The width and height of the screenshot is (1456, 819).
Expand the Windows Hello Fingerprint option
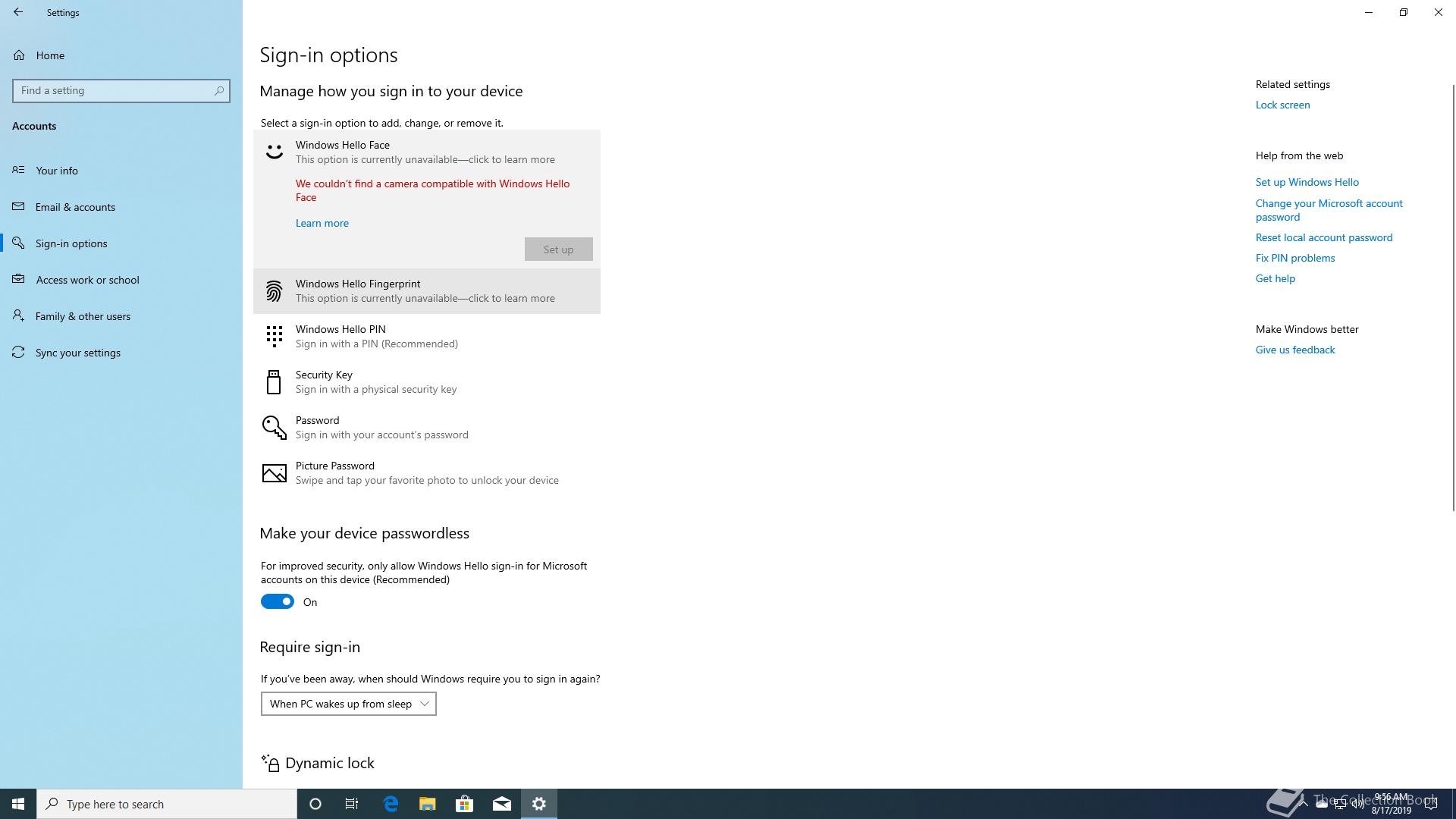[427, 290]
